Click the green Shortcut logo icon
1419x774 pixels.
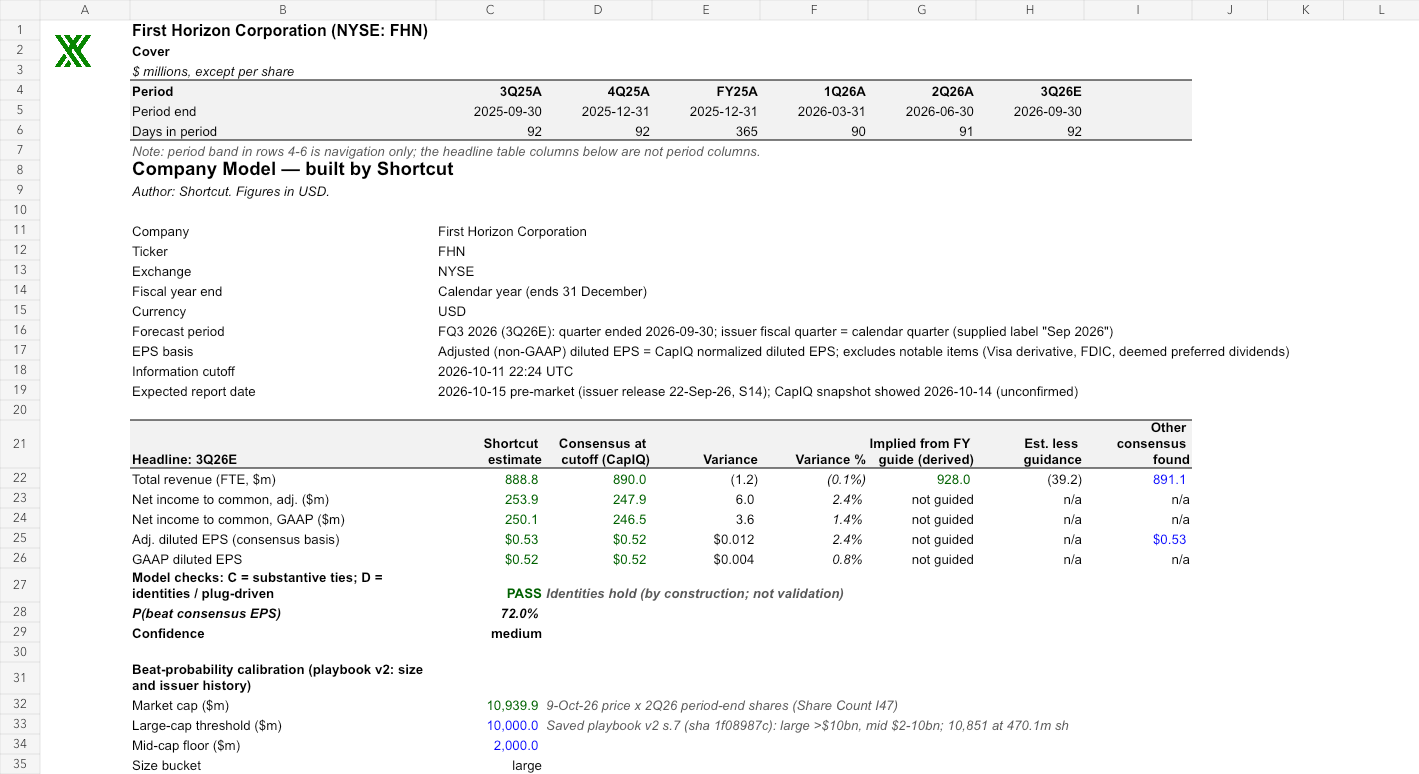[73, 51]
